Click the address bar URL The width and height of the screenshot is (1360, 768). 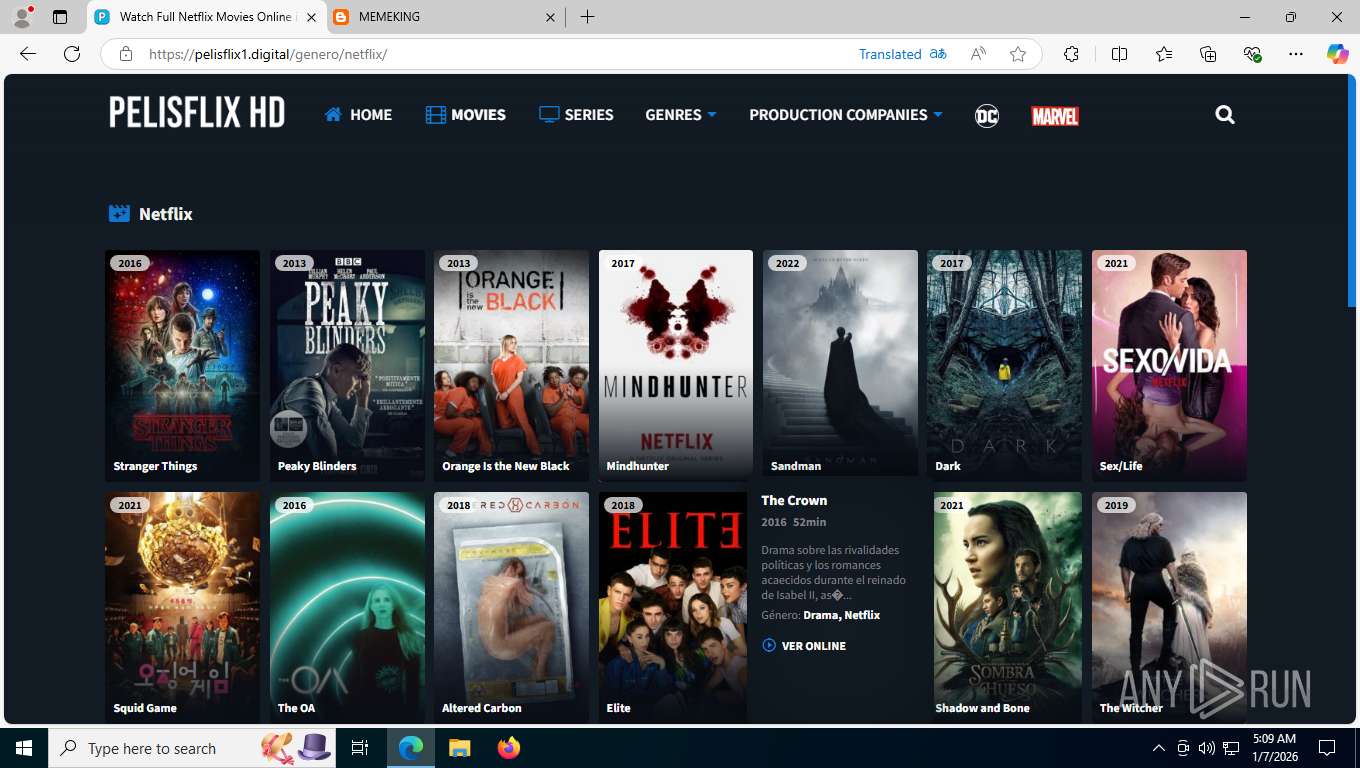[268, 54]
